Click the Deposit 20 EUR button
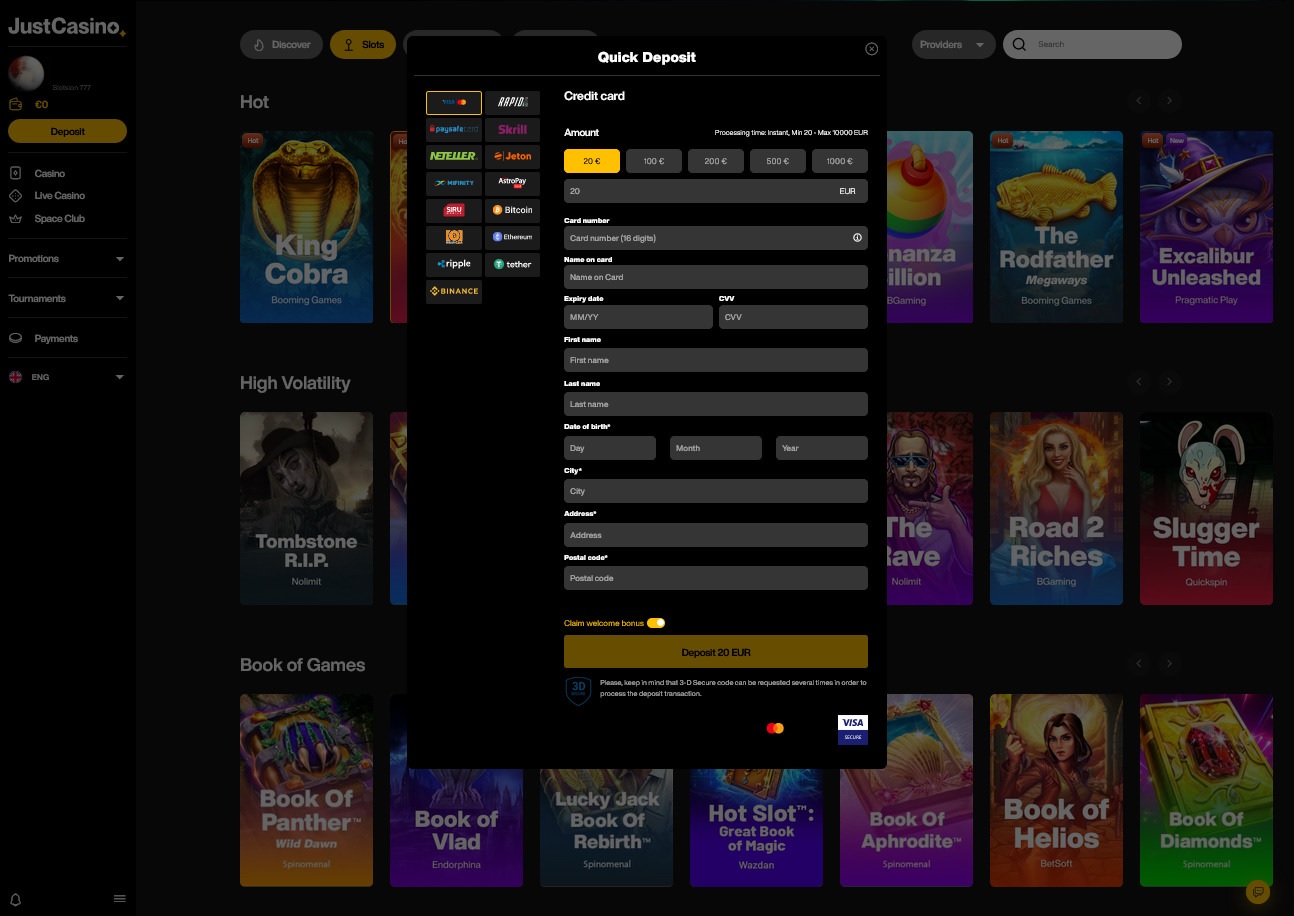This screenshot has height=916, width=1294. tap(715, 652)
